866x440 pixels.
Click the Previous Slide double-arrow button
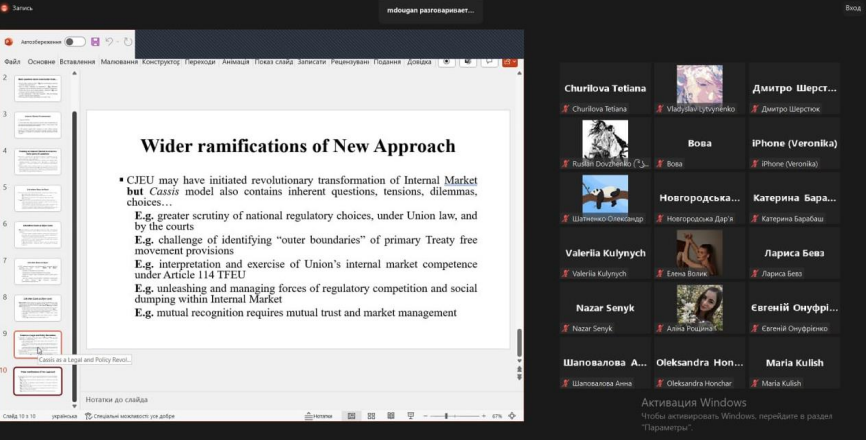519,368
